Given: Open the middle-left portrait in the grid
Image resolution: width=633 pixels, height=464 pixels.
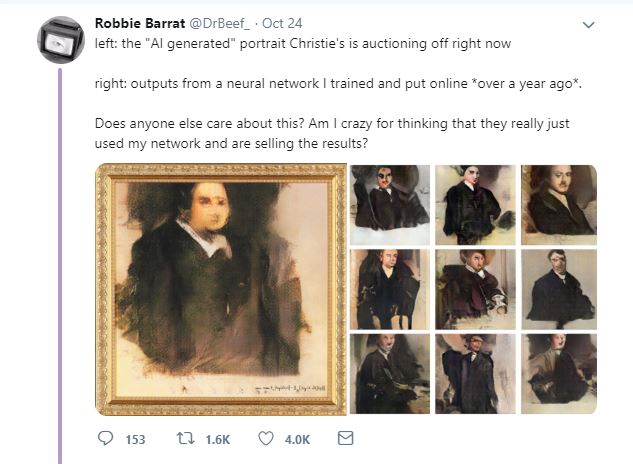Looking at the screenshot, I should (x=391, y=289).
